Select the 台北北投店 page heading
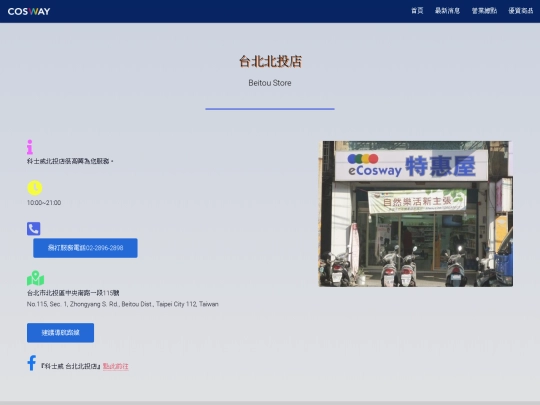The width and height of the screenshot is (540, 405). (270, 61)
